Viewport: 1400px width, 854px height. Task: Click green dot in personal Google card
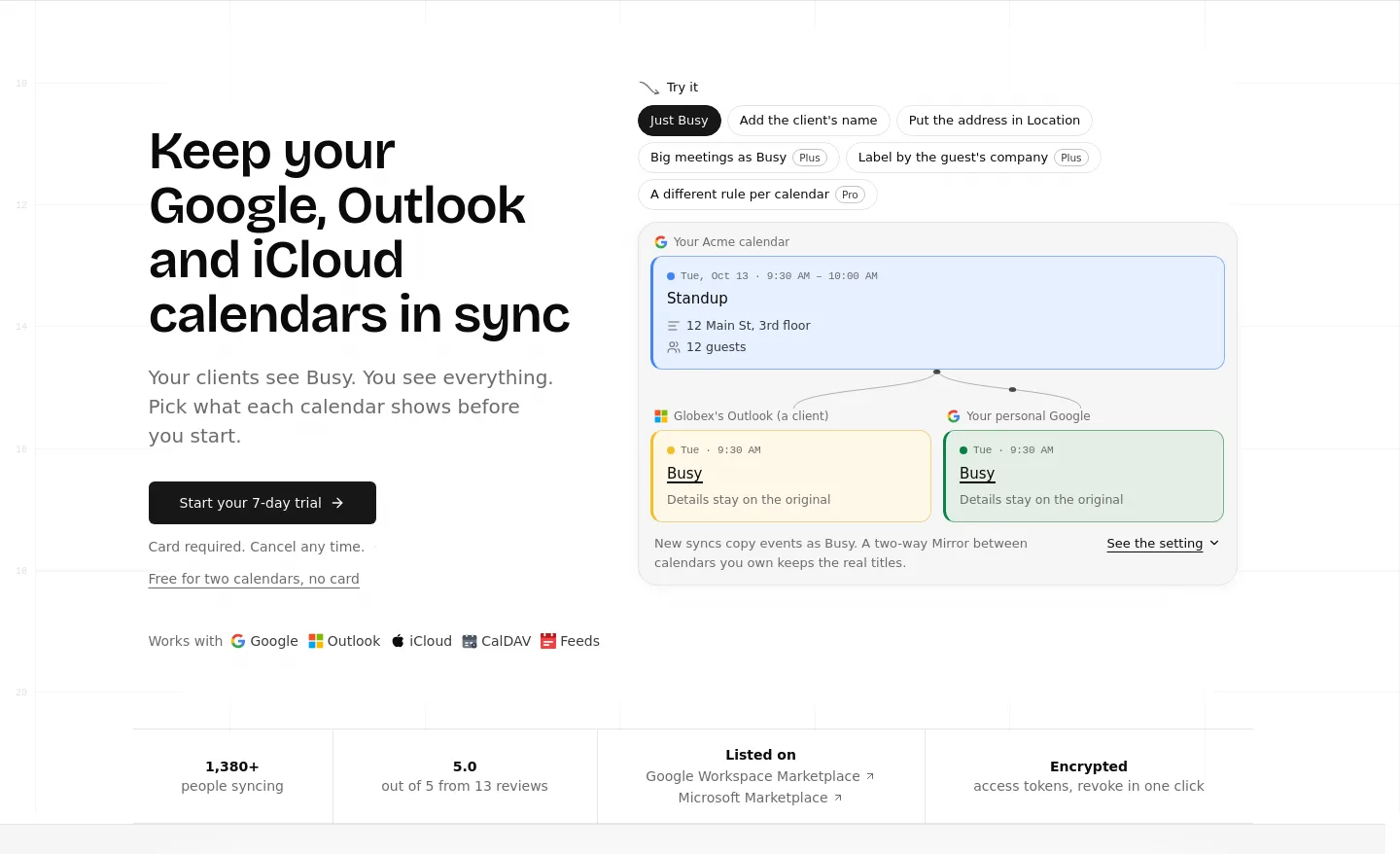pos(963,450)
